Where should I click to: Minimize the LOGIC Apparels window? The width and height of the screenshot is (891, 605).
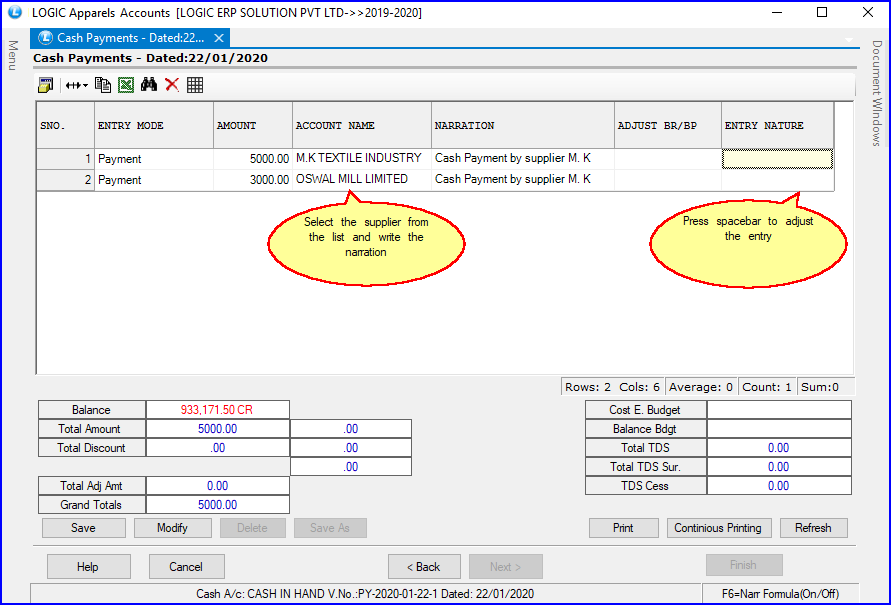(x=777, y=12)
